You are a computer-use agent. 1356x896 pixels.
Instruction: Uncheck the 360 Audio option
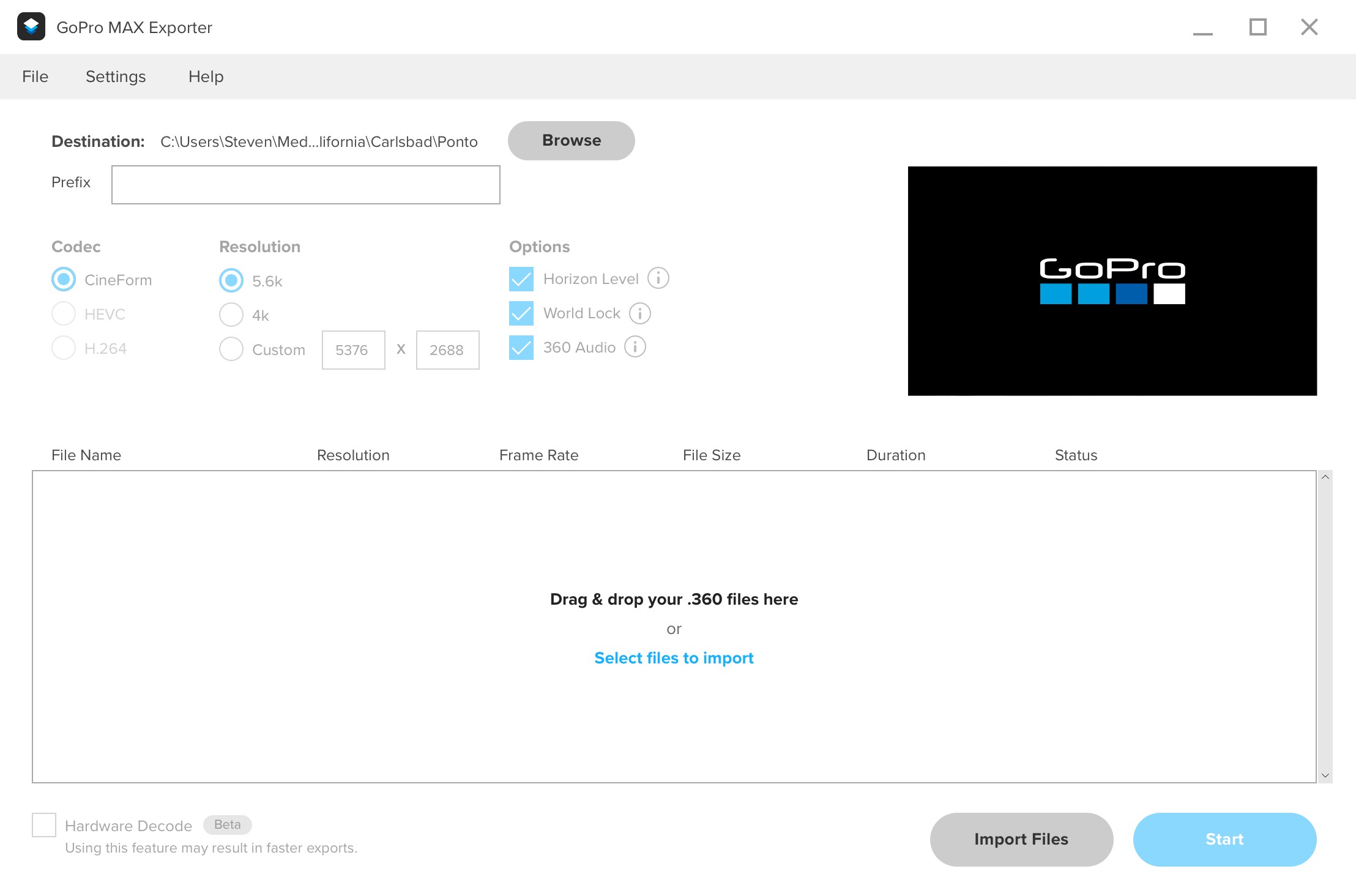(521, 347)
